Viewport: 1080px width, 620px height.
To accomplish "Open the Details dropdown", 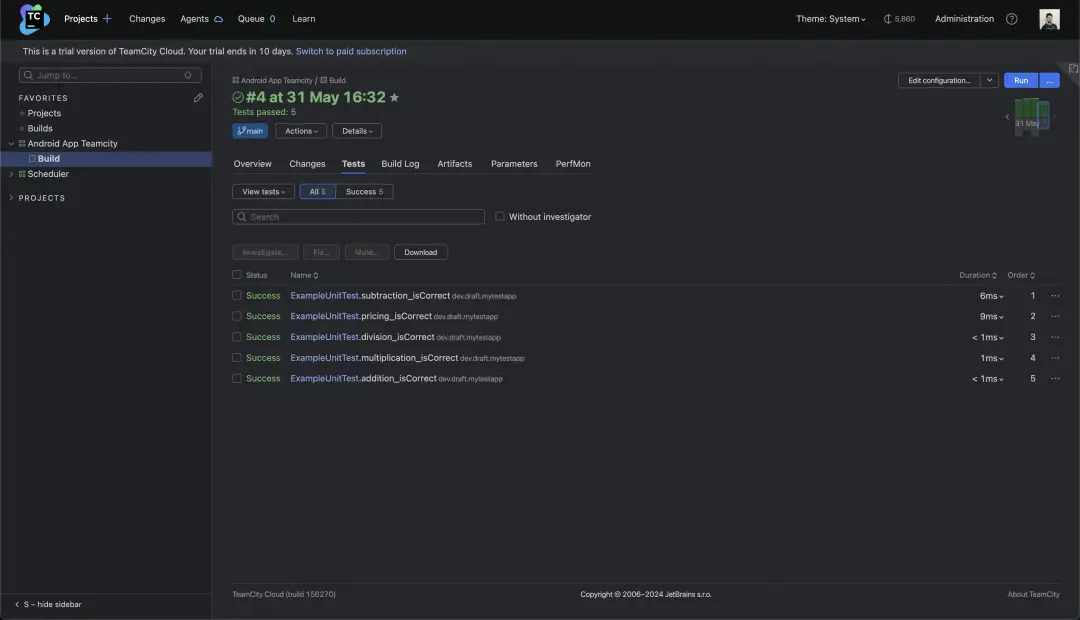I will point(357,131).
